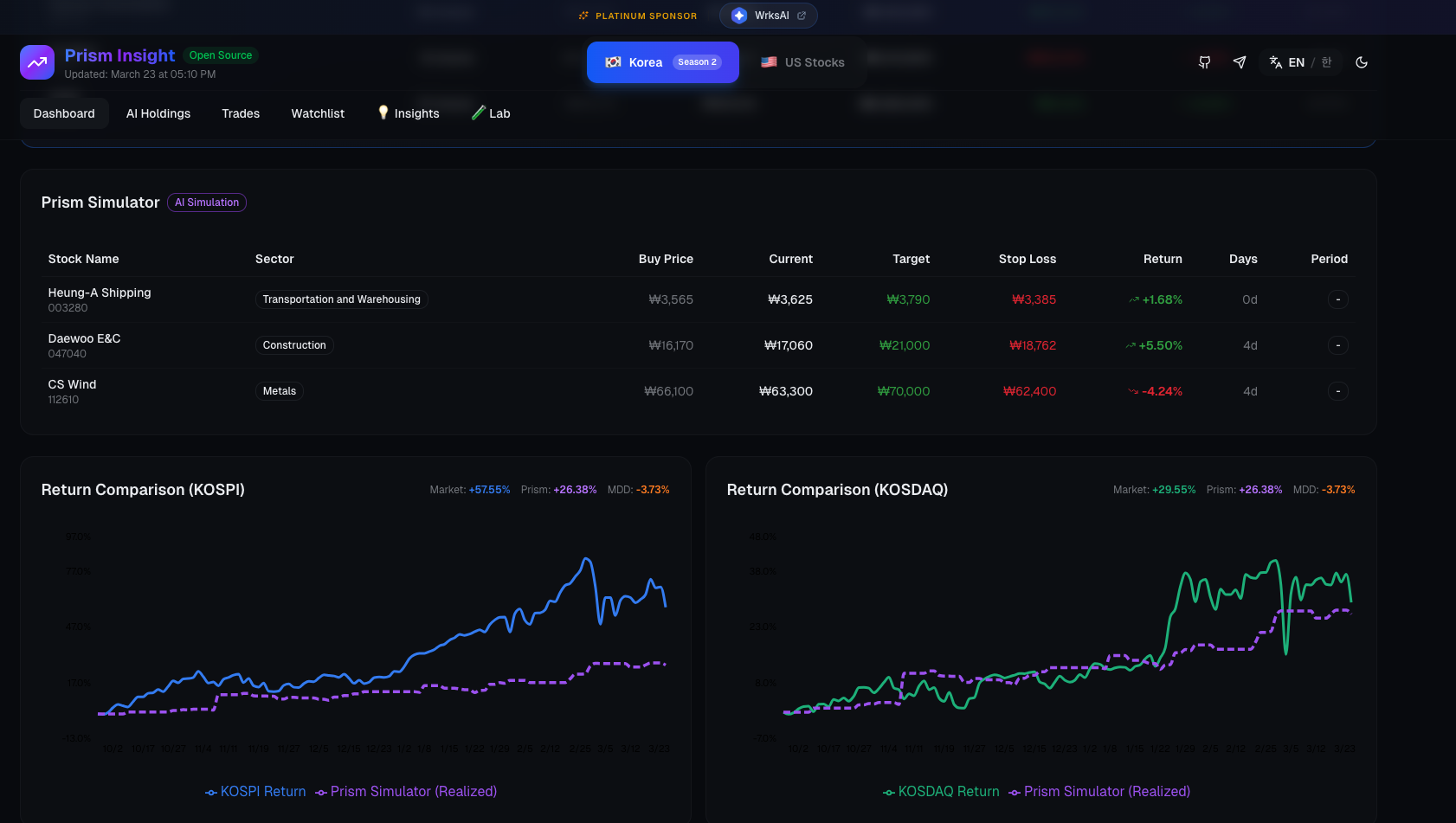Expand Heung-A Shipping period details
Screen dimensions: 1456x823
click(x=1337, y=299)
